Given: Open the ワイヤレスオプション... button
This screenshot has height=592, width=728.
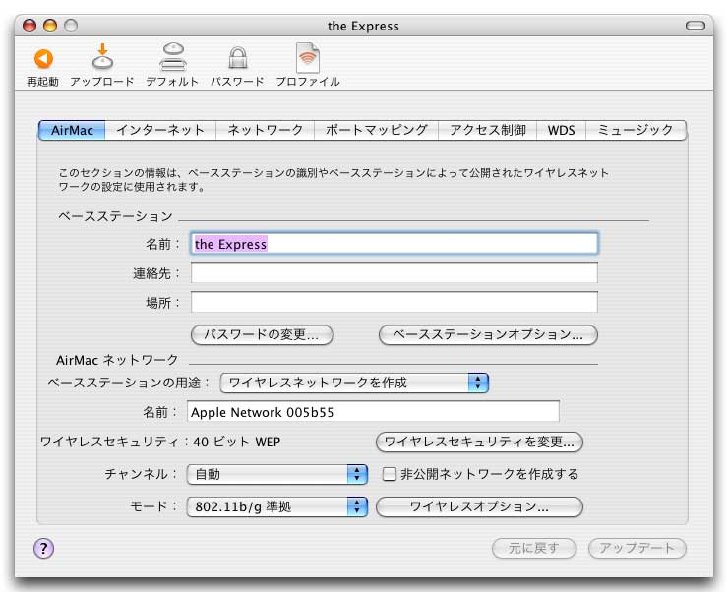Looking at the screenshot, I should (479, 507).
